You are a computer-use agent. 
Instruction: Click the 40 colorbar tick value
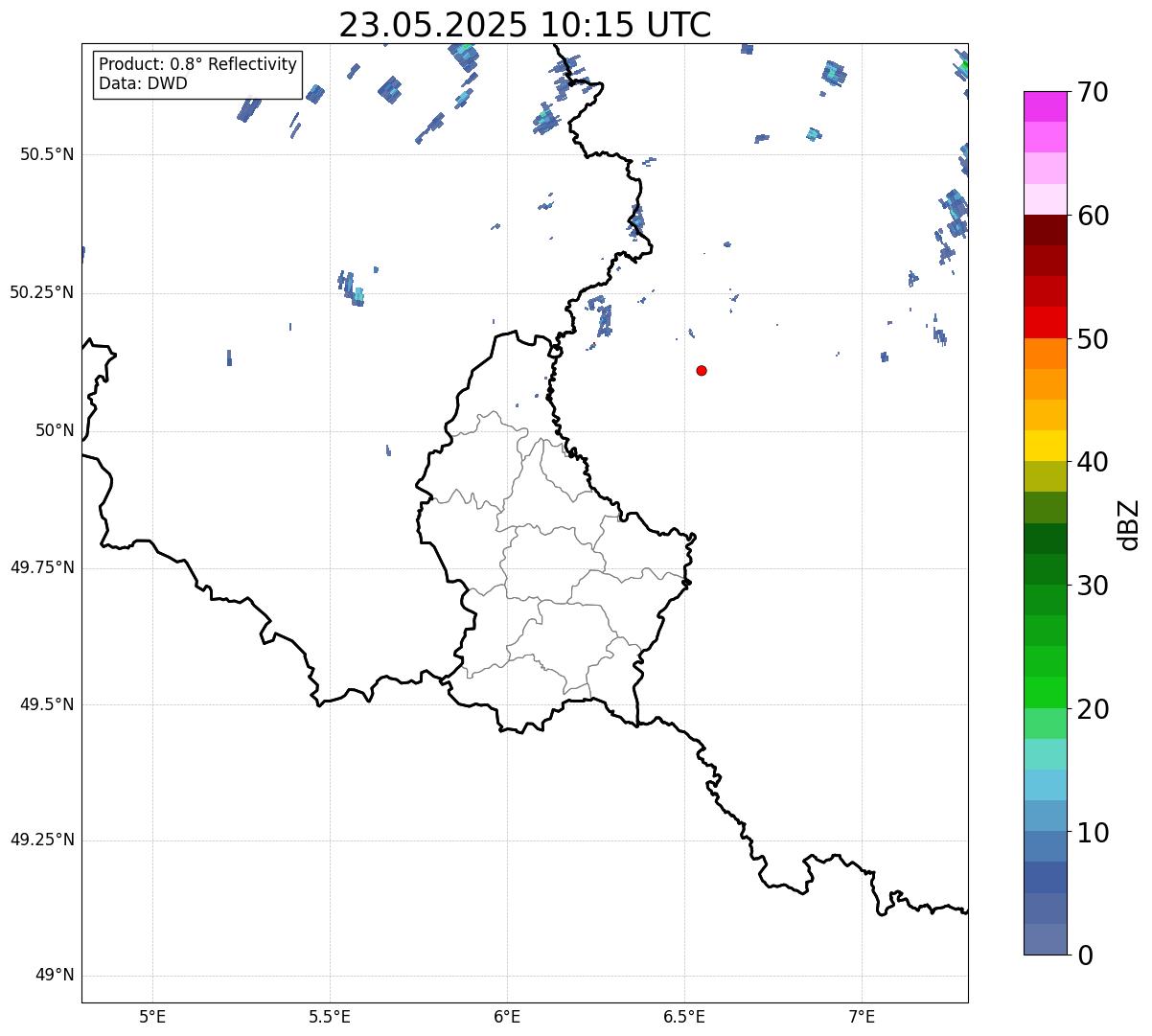(x=1094, y=462)
